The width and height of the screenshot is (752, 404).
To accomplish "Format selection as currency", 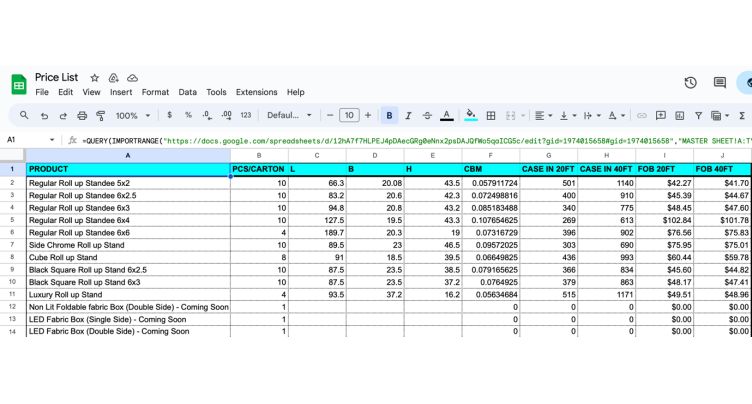I will [x=169, y=115].
